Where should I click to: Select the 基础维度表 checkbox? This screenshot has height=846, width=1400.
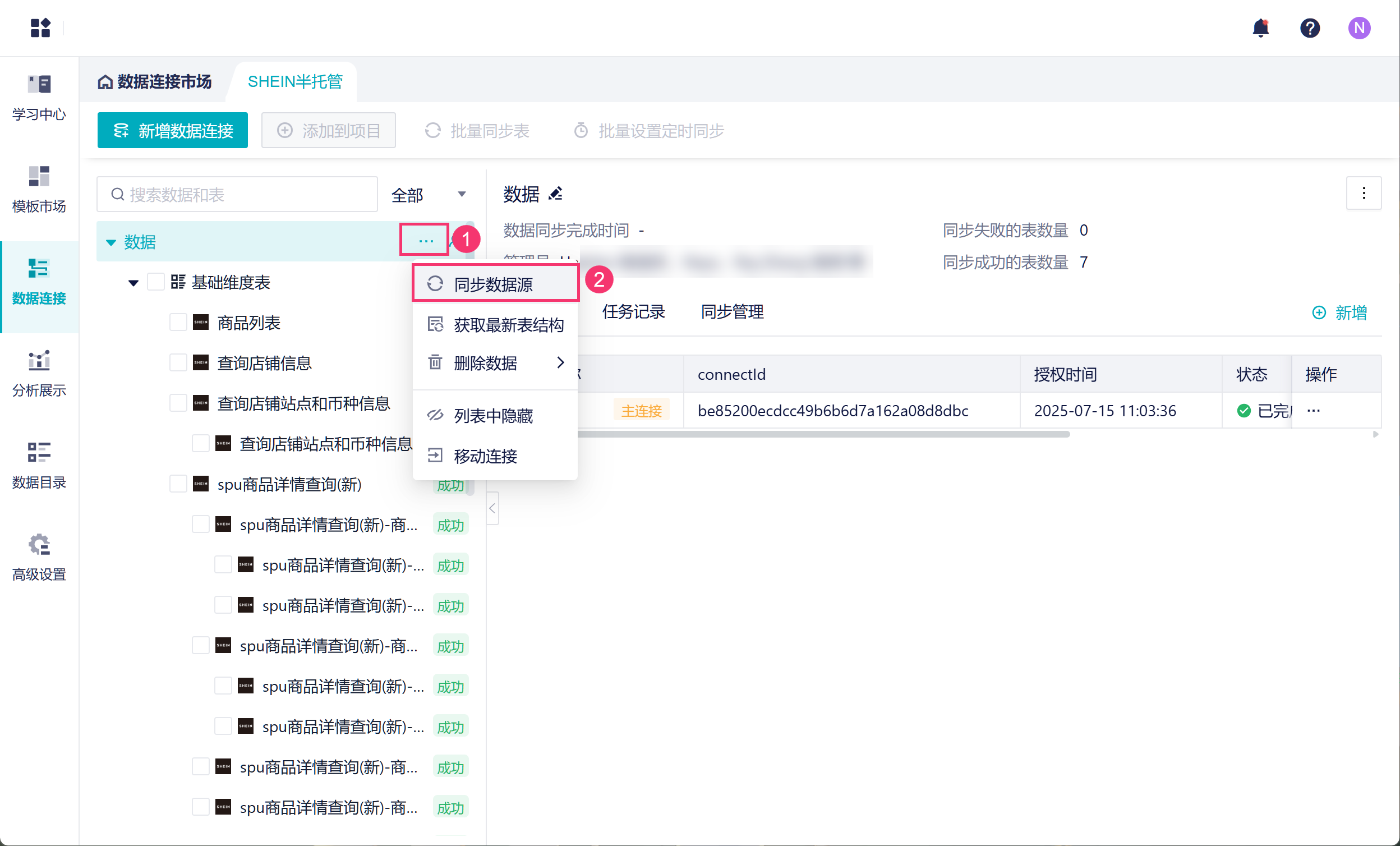(156, 282)
